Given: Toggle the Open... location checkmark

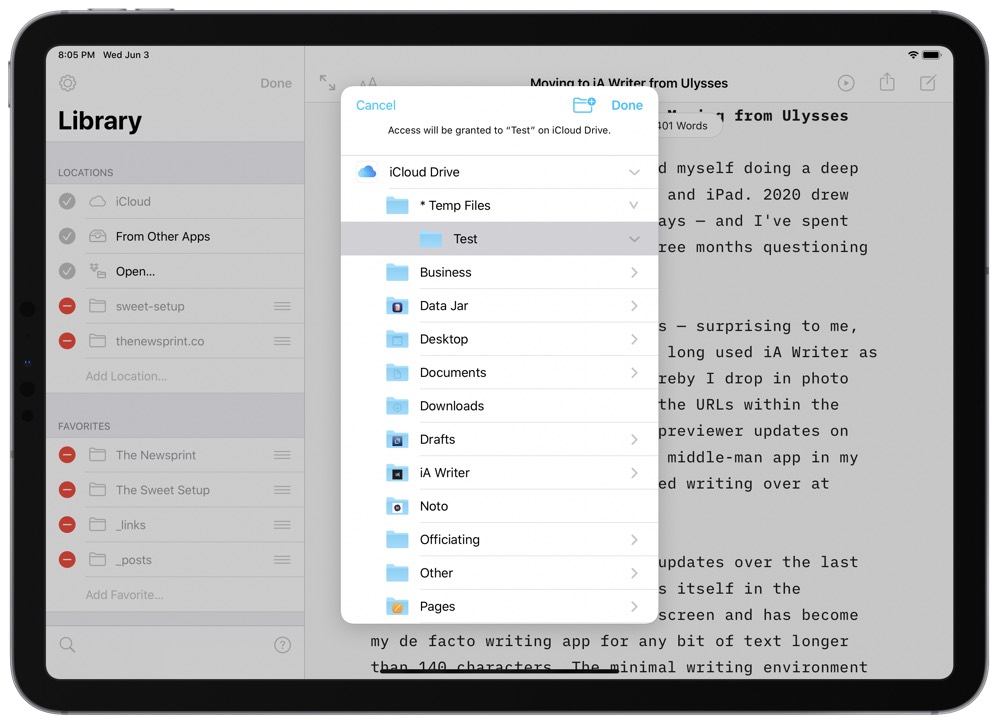Looking at the screenshot, I should 67,272.
